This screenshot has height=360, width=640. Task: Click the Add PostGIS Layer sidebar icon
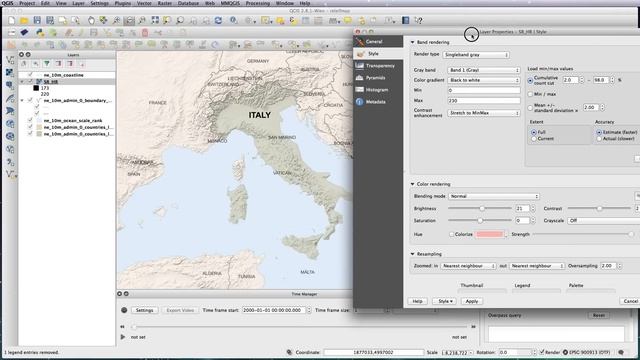[x=10, y=85]
